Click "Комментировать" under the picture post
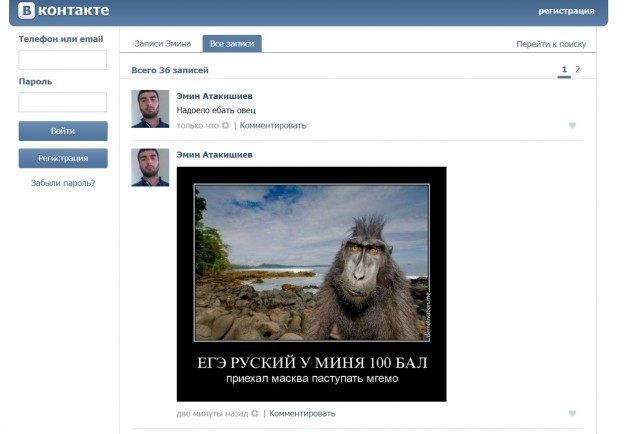This screenshot has width=640, height=434. click(x=302, y=413)
